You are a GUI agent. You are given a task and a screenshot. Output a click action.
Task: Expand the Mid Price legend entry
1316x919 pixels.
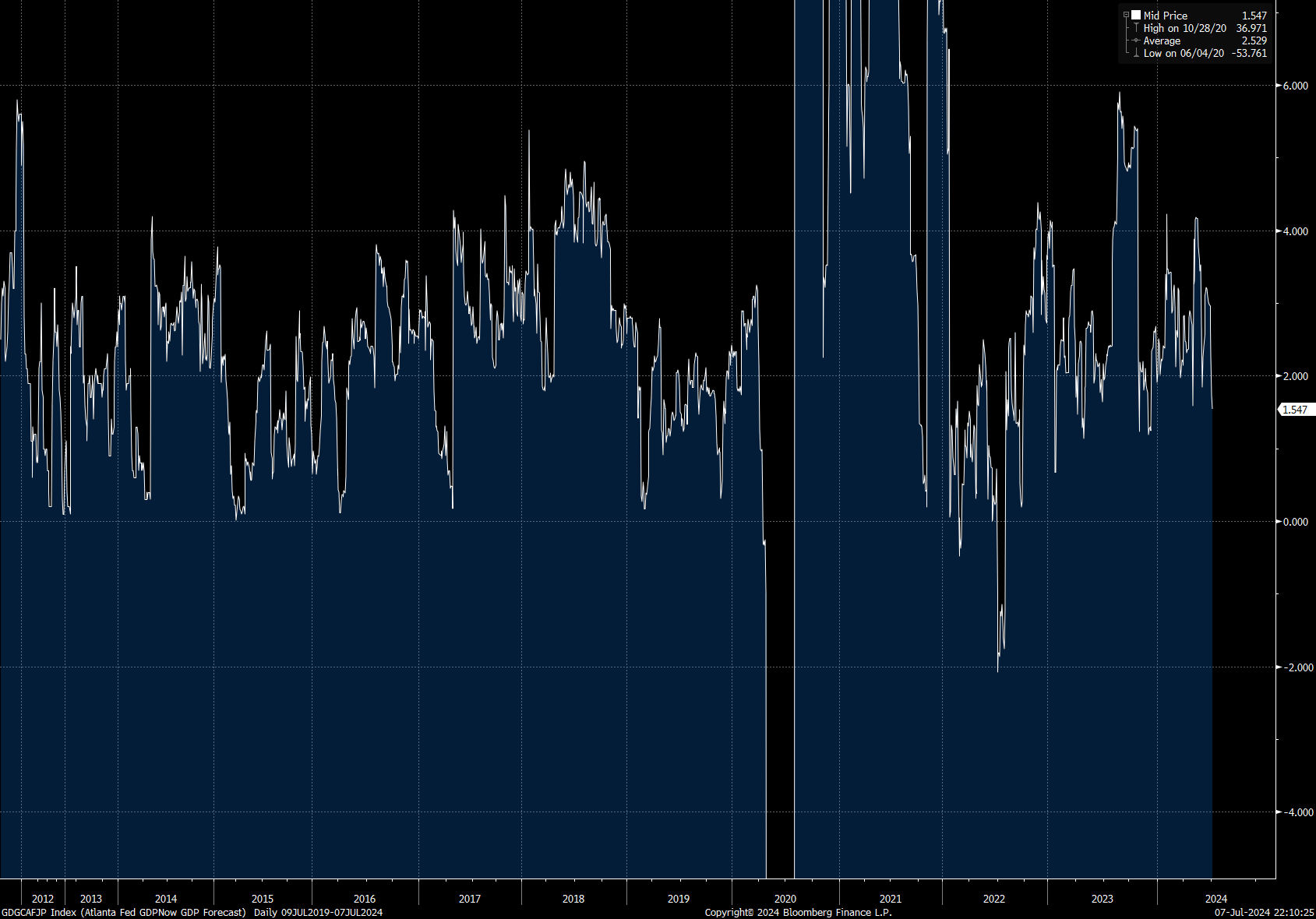tap(1126, 15)
